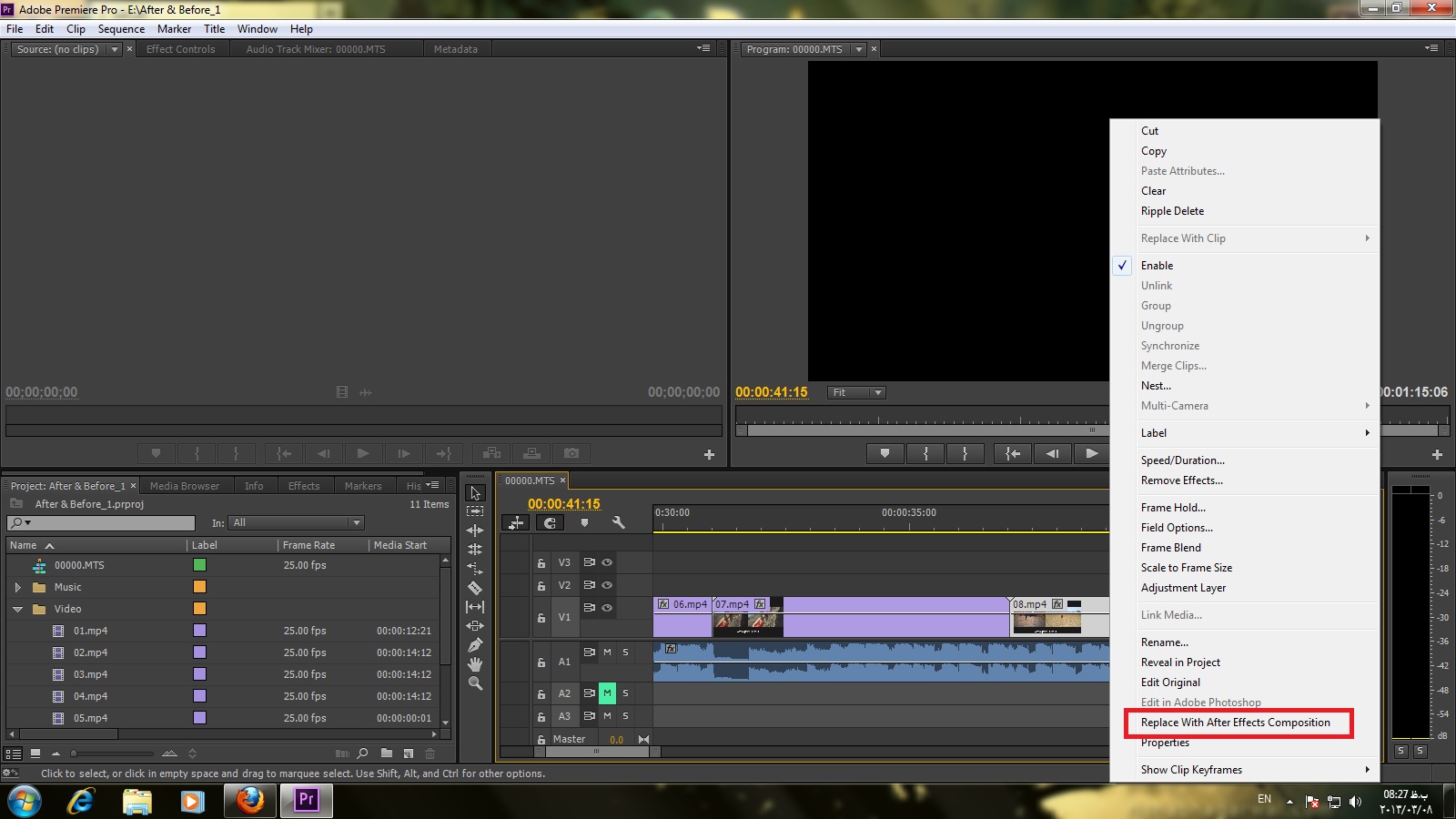Open Source (no clips) dropdown arrow

click(115, 49)
